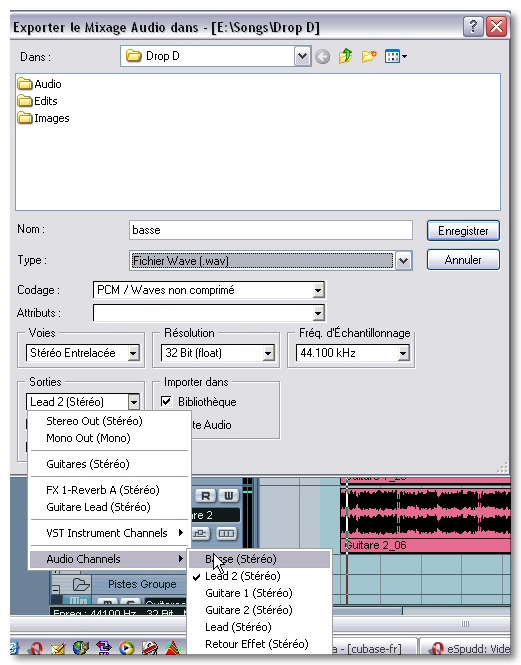
Task: Select Mono Out (Mono) output
Action: tap(88, 438)
